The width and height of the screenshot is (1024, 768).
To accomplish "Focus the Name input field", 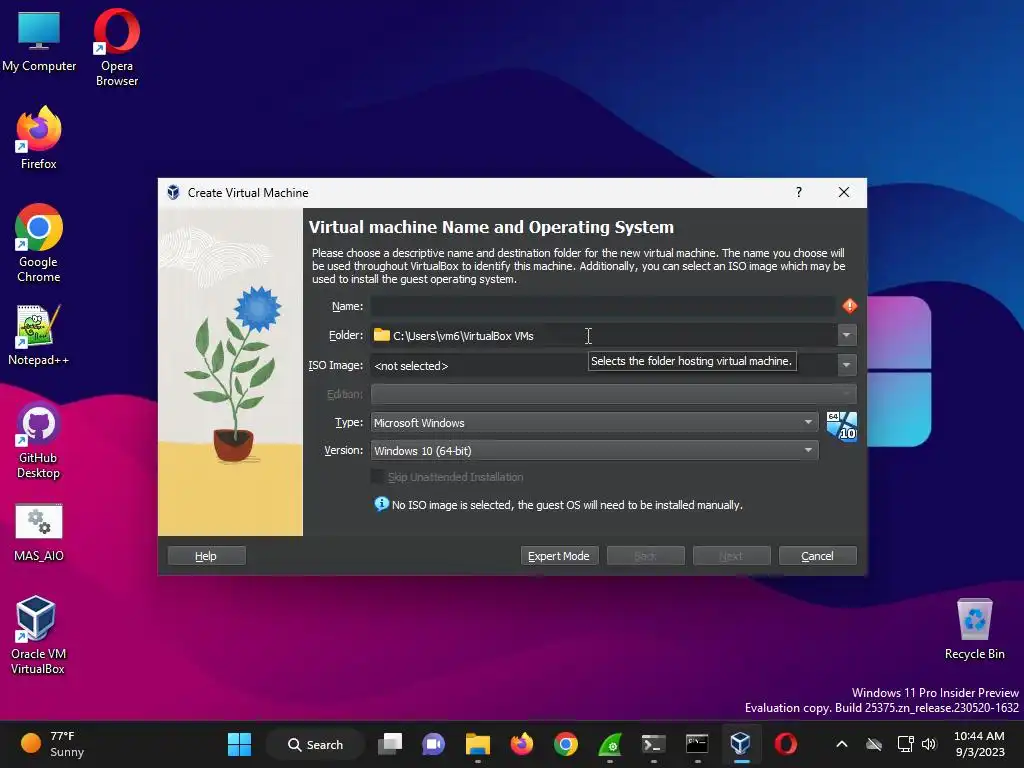I will (x=603, y=306).
